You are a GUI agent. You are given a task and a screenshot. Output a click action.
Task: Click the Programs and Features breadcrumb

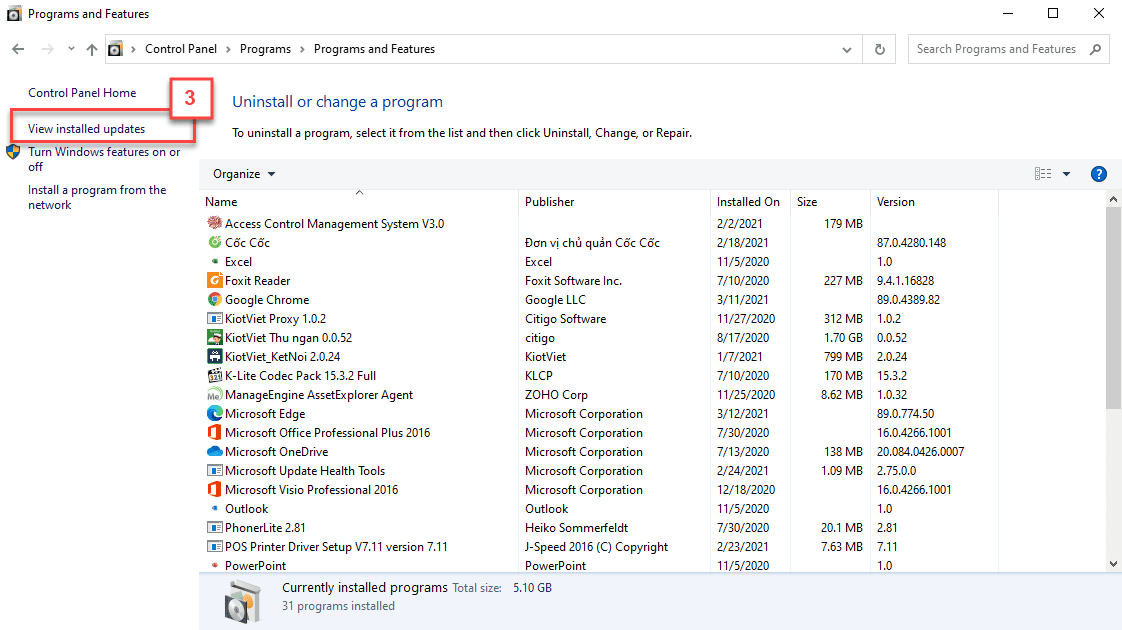click(374, 49)
